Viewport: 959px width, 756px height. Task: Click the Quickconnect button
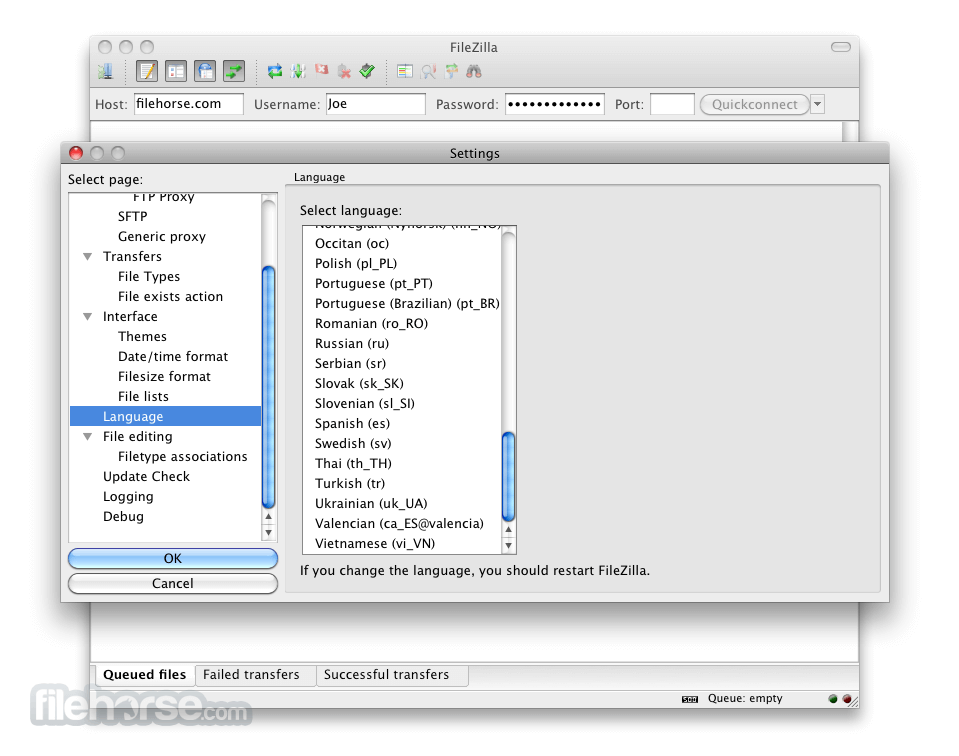tap(755, 104)
